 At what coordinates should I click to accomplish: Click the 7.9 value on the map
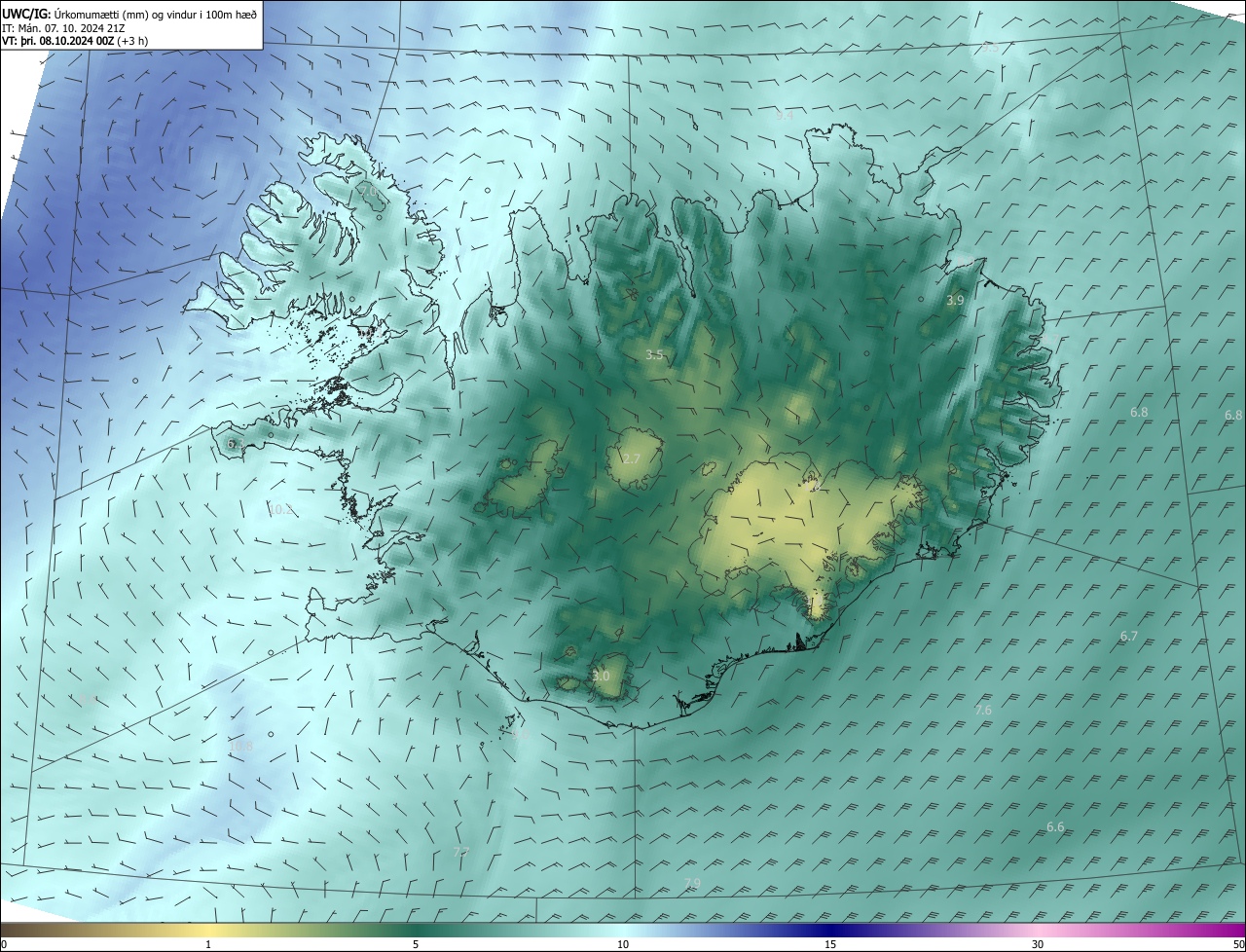(x=692, y=883)
